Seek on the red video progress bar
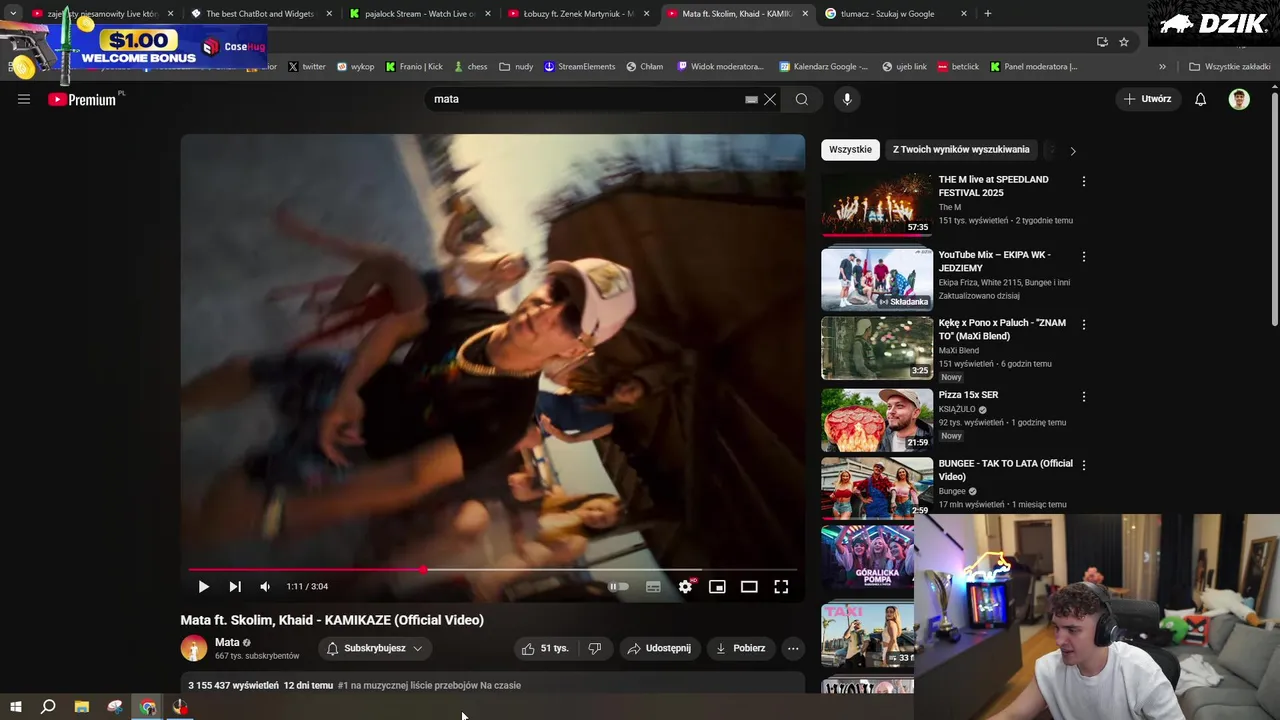Viewport: 1280px width, 720px height. 492,570
